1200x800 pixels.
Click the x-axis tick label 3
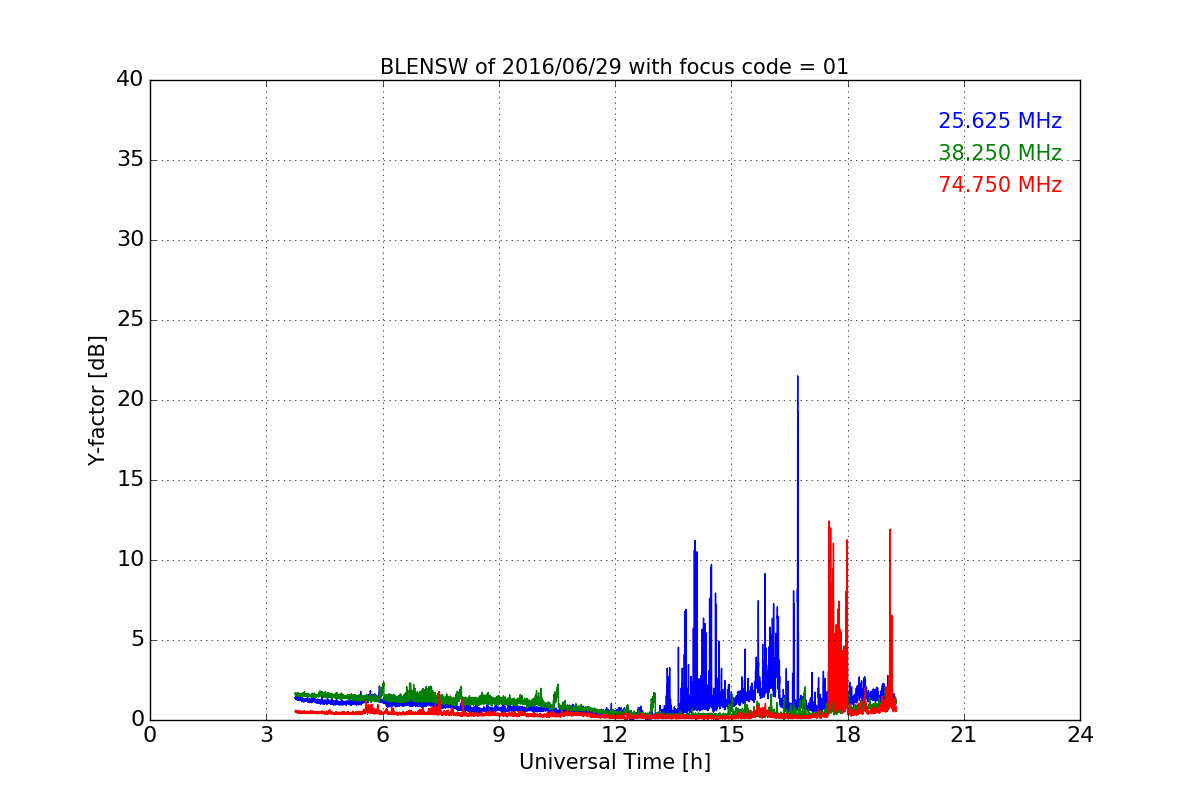pos(266,735)
